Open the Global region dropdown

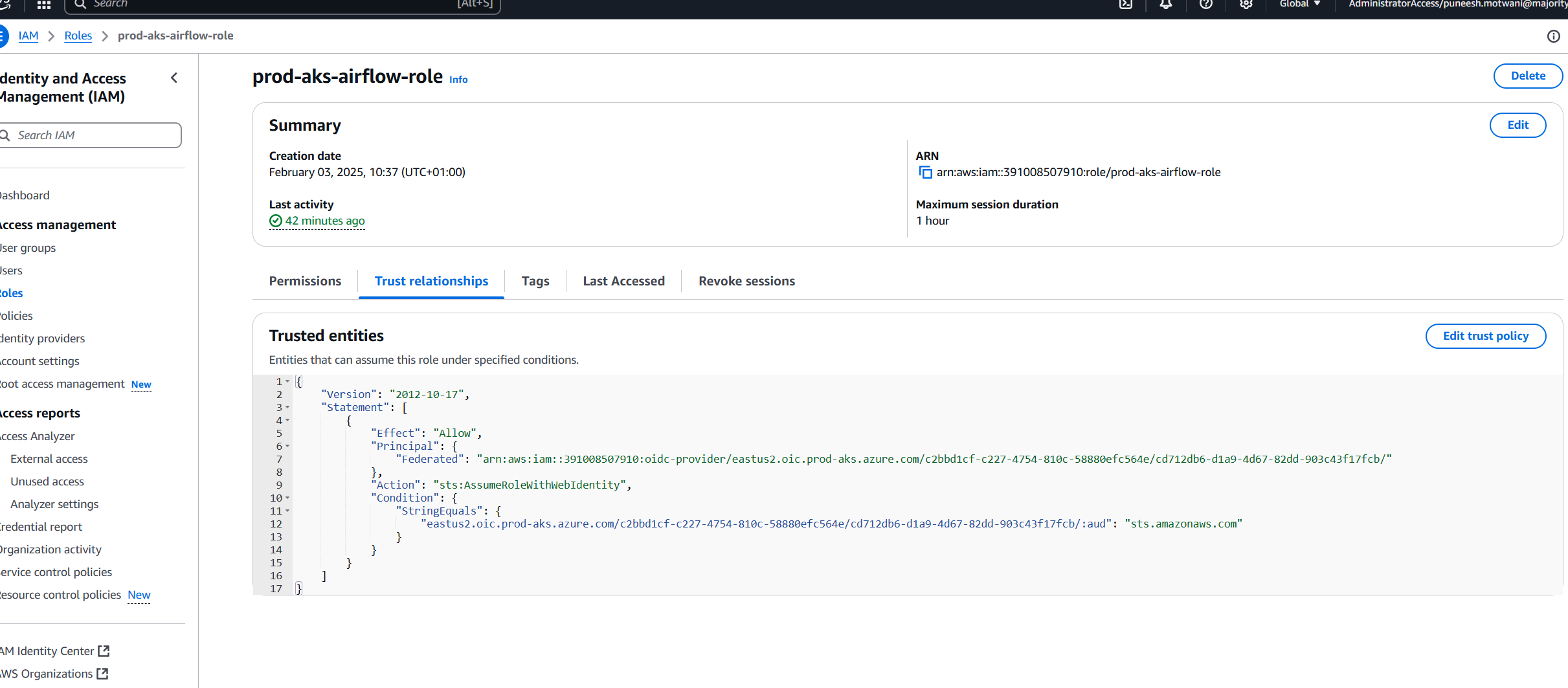[x=1299, y=5]
